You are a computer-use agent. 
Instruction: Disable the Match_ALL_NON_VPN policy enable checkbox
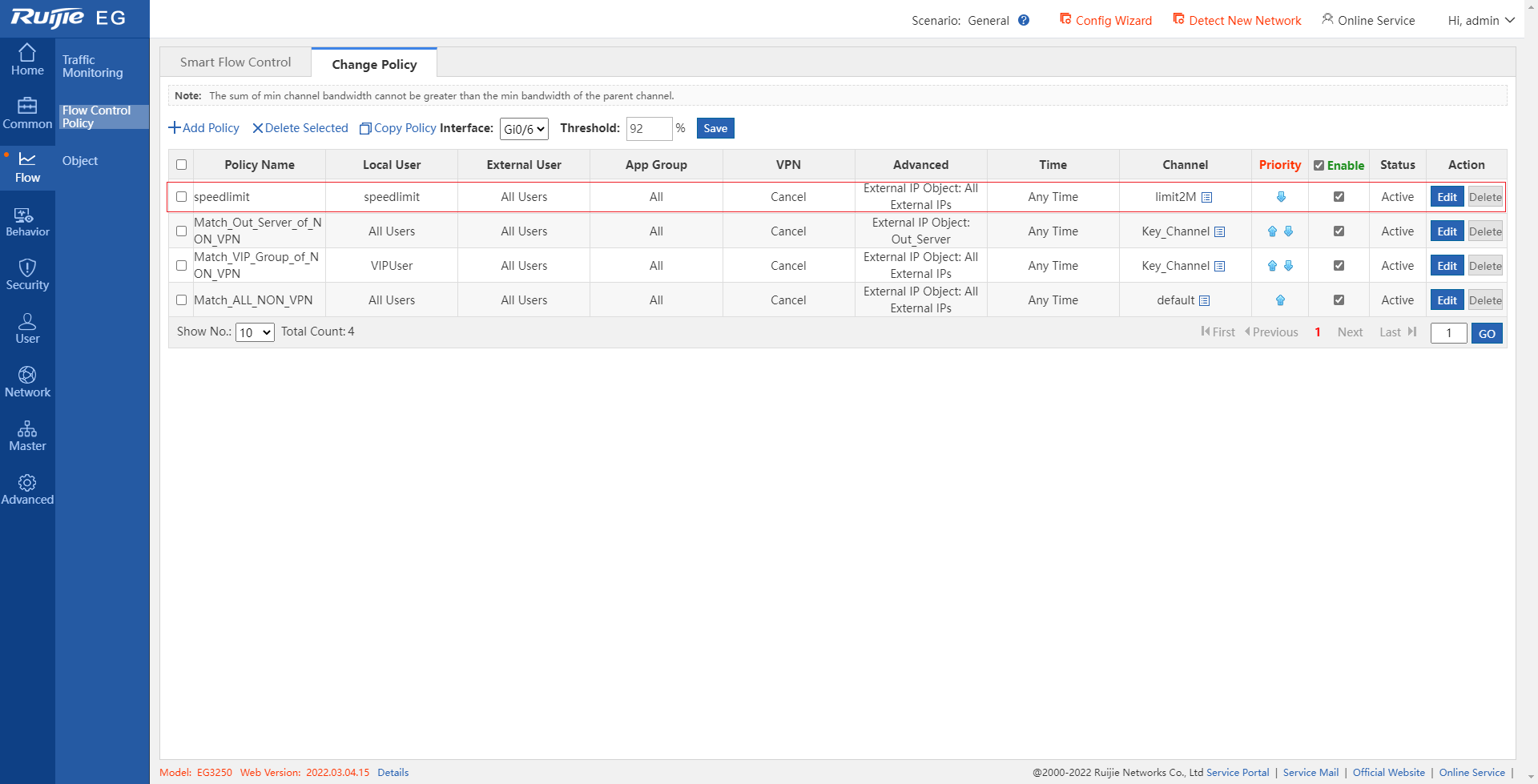coord(1339,300)
